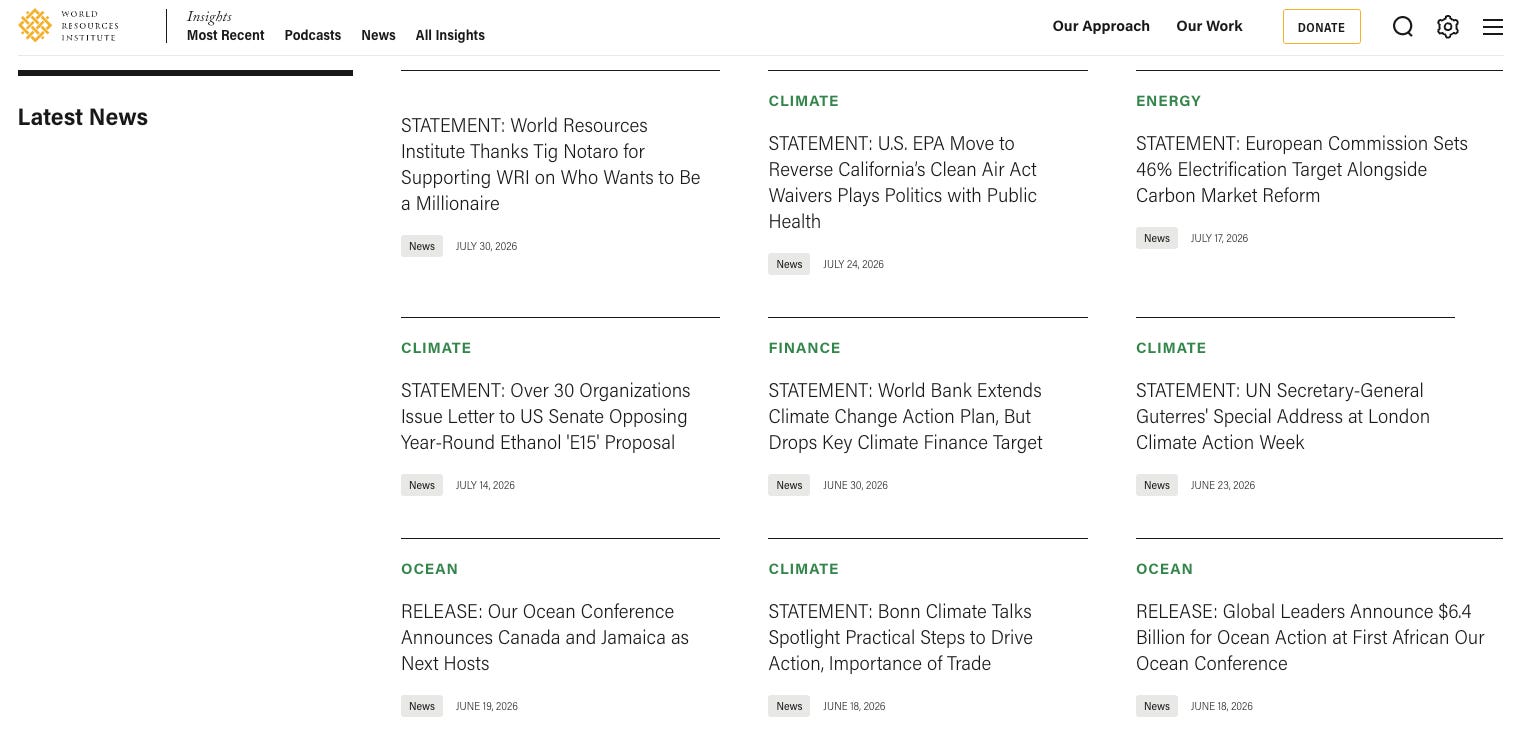Click the Donate button
Screen dimensions: 1540x742
pyautogui.click(x=1321, y=27)
